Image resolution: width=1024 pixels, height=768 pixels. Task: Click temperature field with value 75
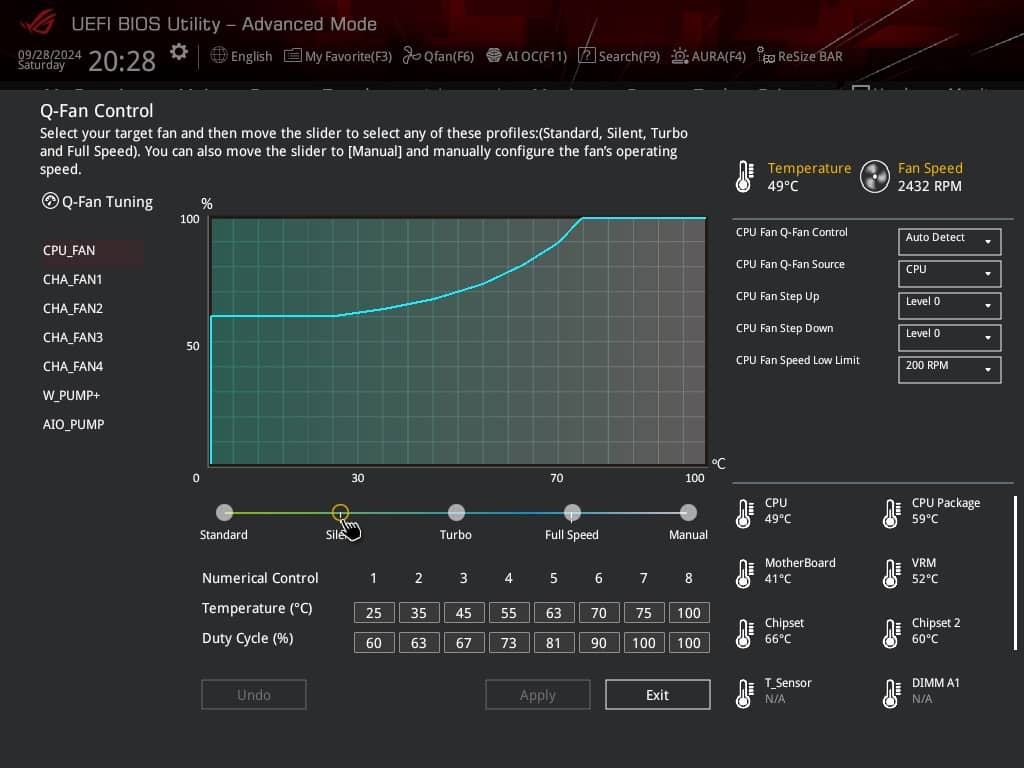click(x=644, y=613)
